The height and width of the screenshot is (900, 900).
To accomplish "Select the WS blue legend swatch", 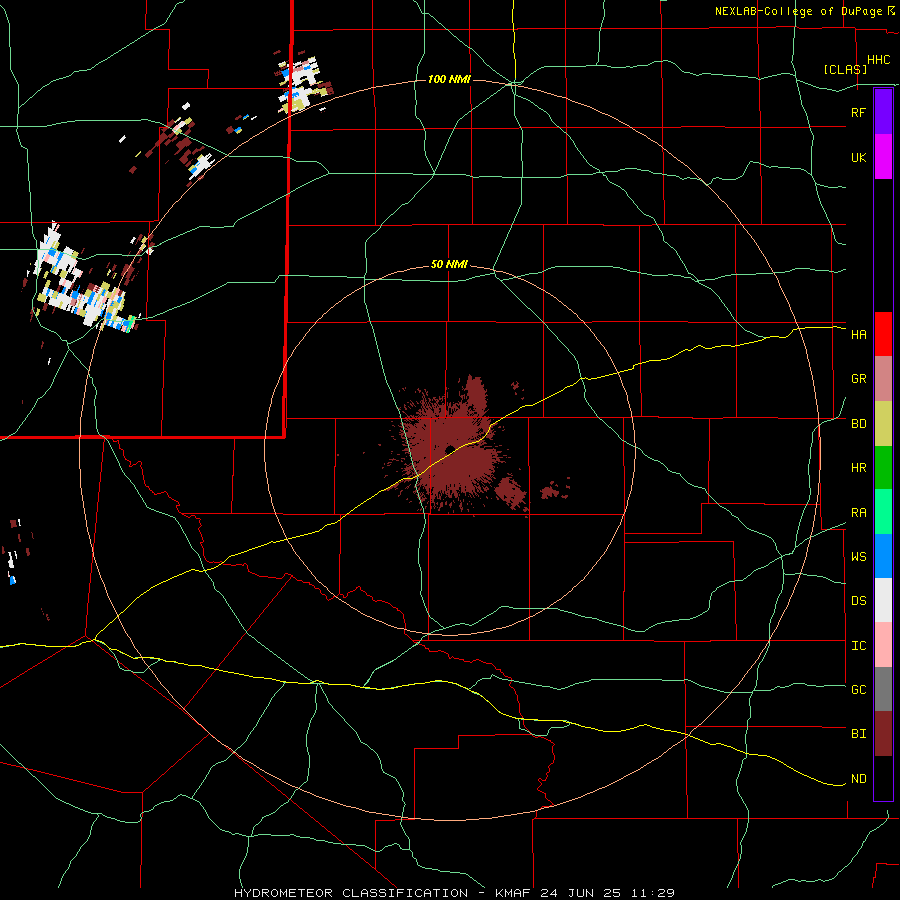I will coord(883,556).
